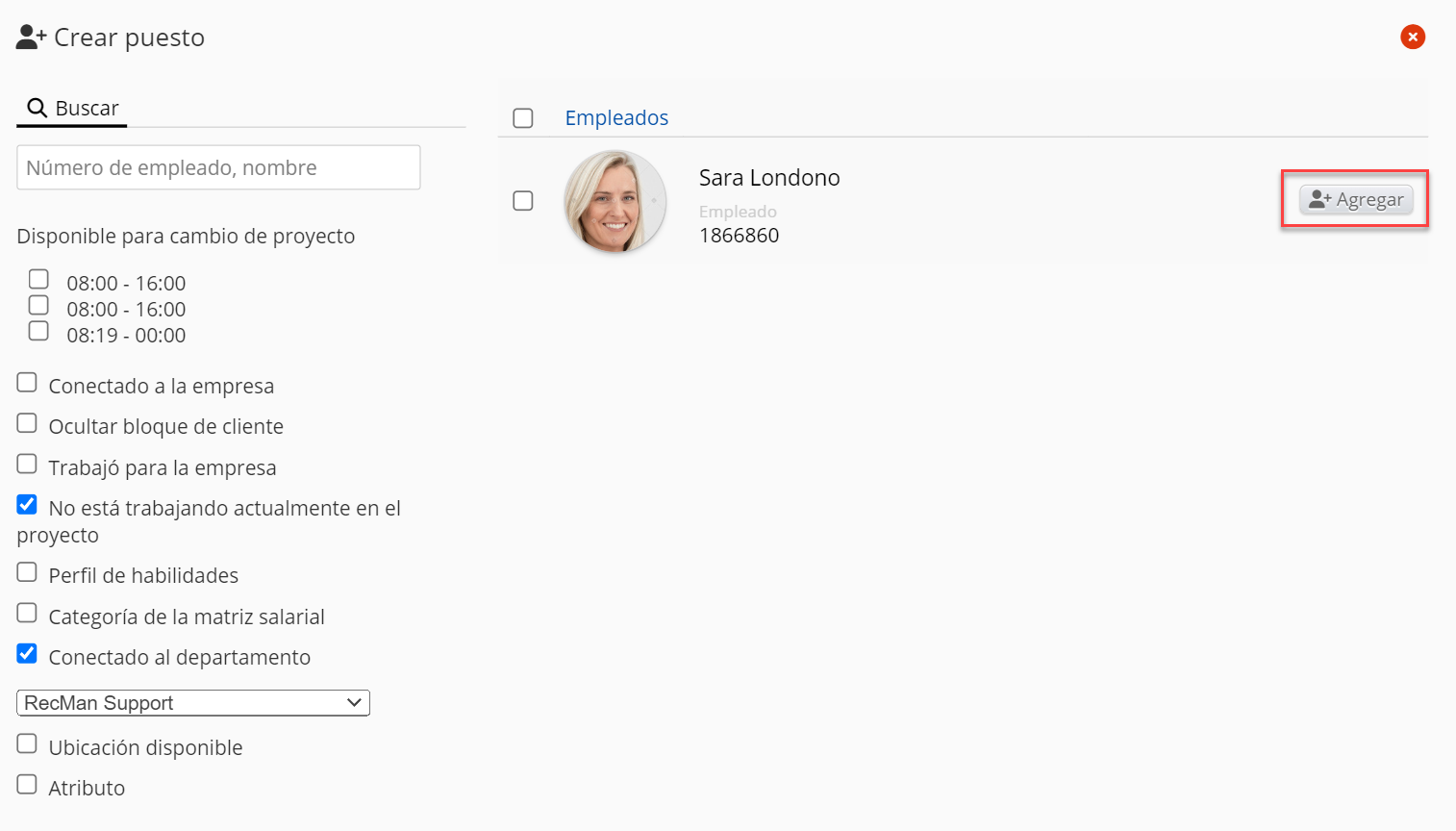Screen dimensions: 1456x831
Task: Click the add-person icon beside Crear puesto
Action: point(31,38)
